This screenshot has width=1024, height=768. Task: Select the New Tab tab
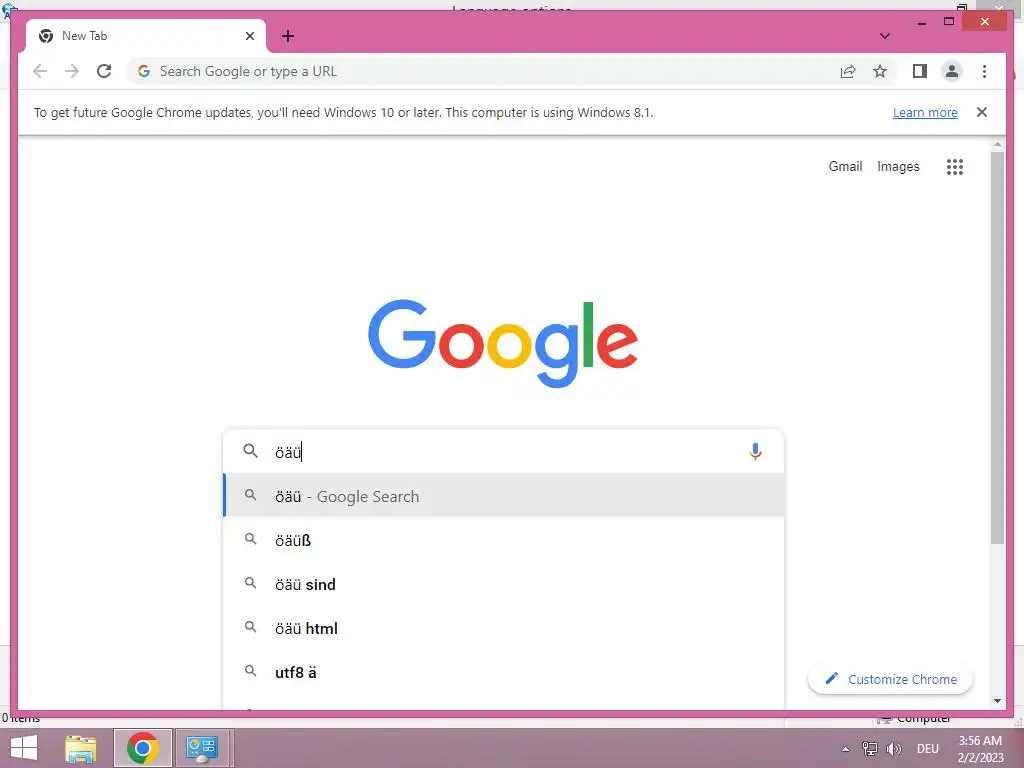pos(146,36)
